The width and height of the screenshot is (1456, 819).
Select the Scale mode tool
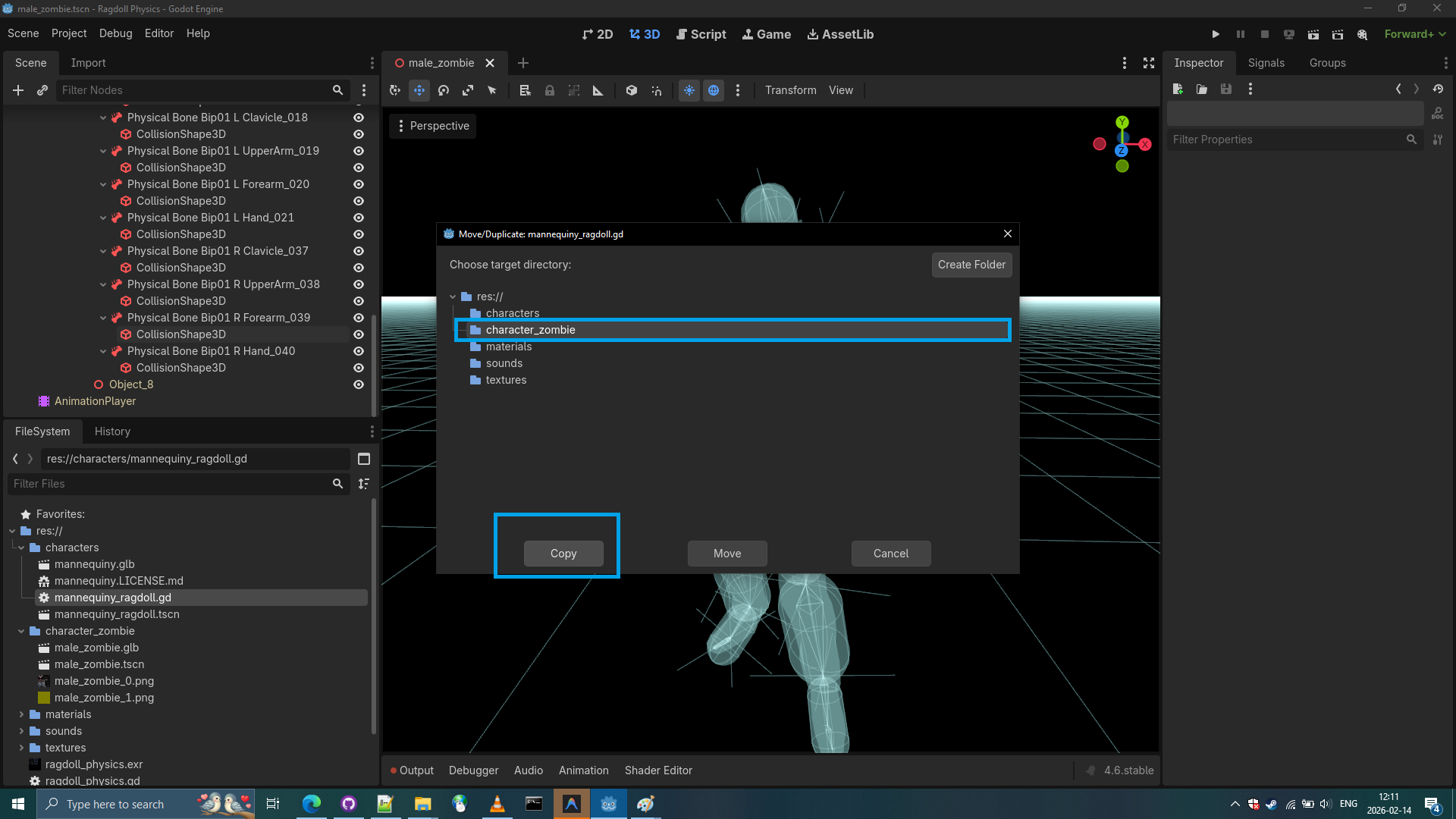[468, 90]
